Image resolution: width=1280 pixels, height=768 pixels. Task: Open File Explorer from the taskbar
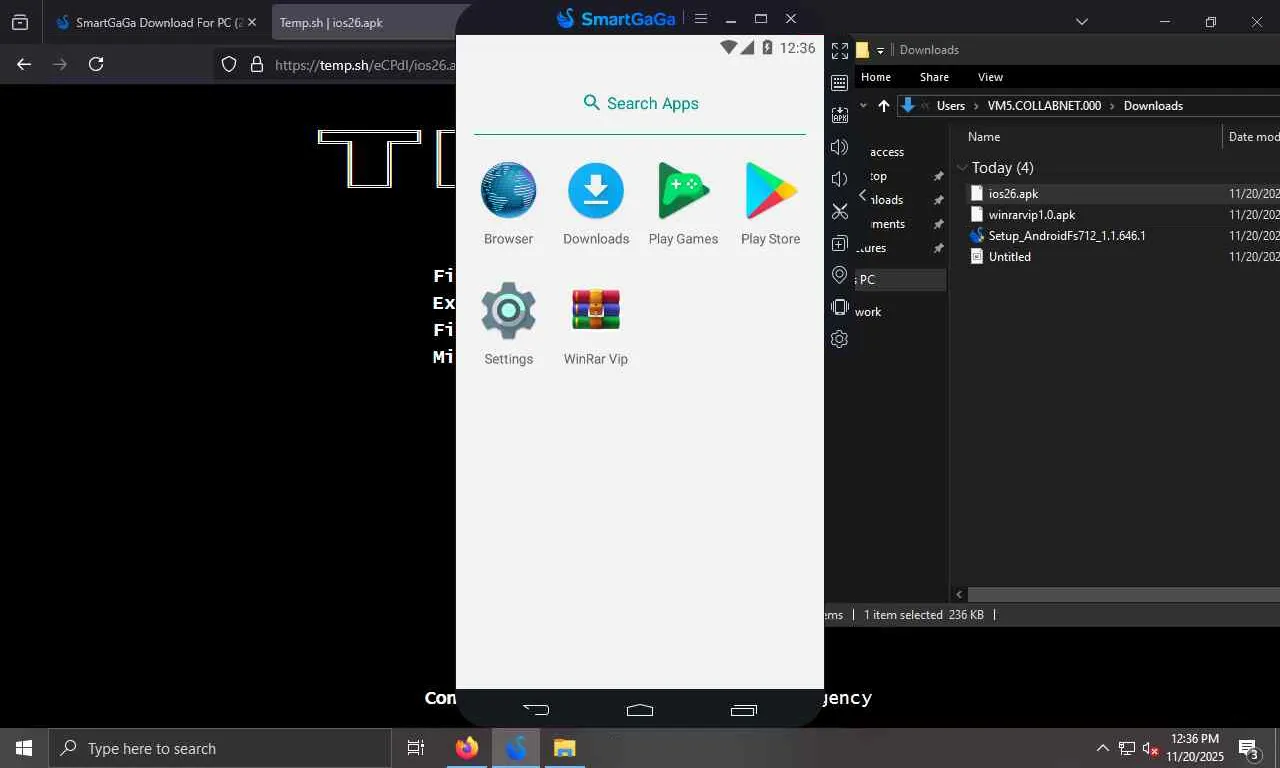click(x=565, y=748)
